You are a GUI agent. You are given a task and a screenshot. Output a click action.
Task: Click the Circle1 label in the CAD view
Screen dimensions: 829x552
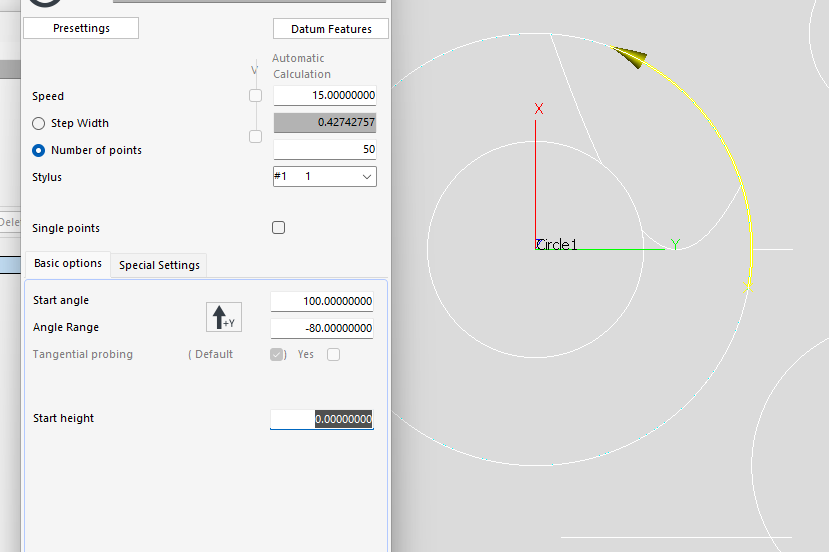[x=558, y=245]
